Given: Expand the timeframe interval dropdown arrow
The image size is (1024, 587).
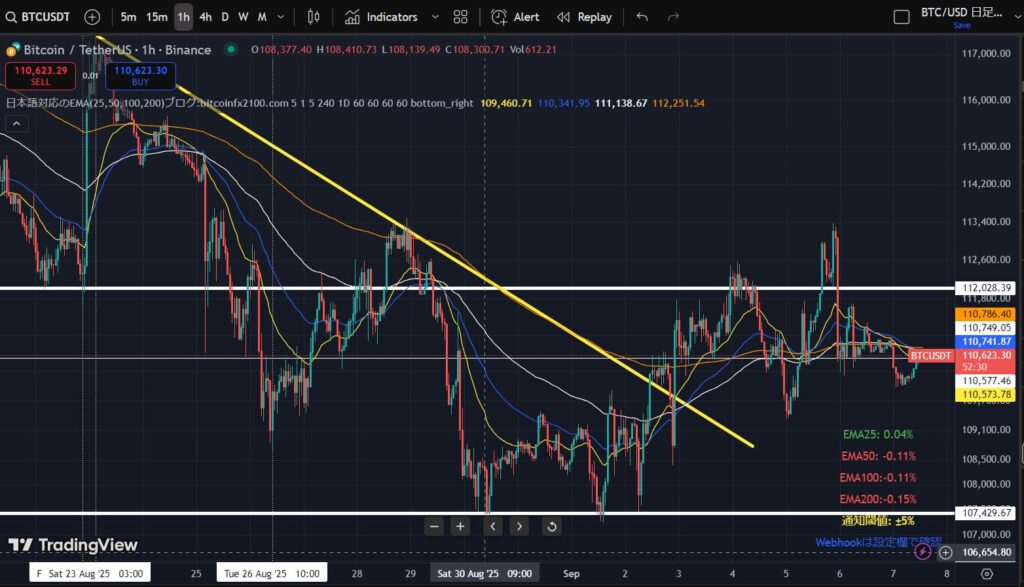Looking at the screenshot, I should pyautogui.click(x=281, y=17).
